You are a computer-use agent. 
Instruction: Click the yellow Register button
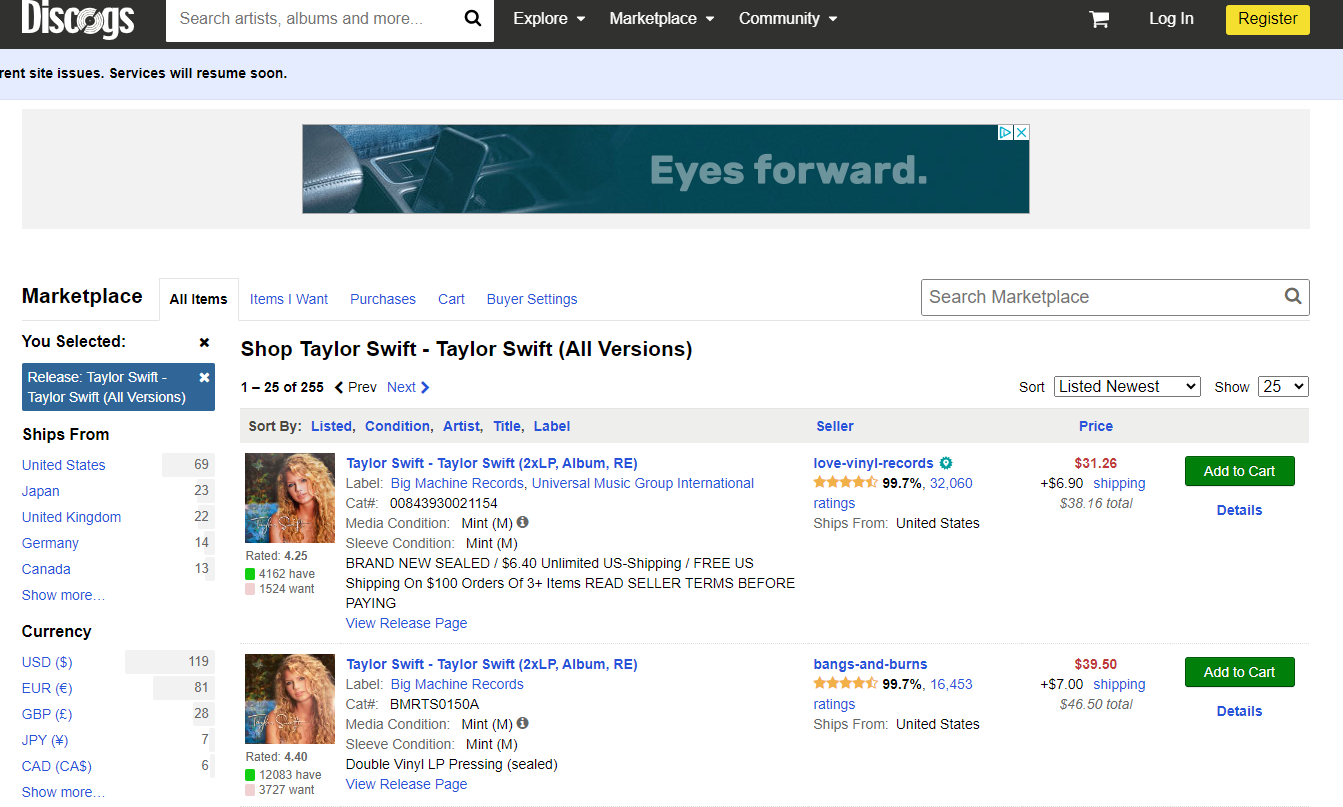tap(1267, 19)
